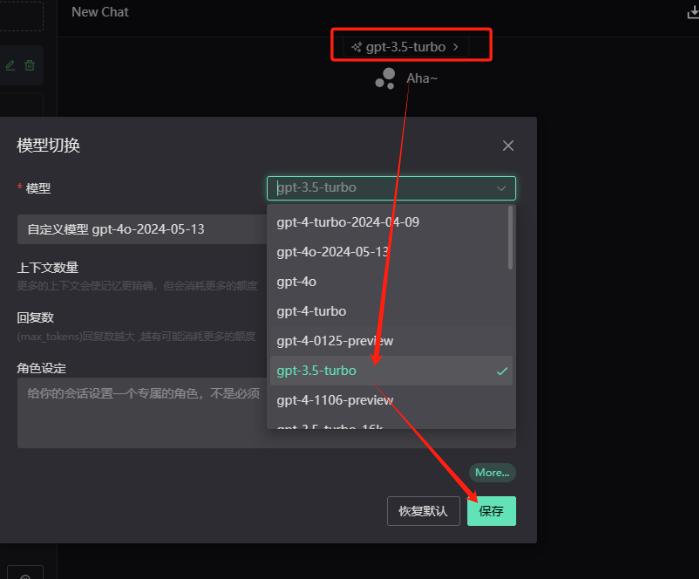This screenshot has width=699, height=579.
Task: Click the 恢复默认 restore defaults button
Action: coord(423,511)
